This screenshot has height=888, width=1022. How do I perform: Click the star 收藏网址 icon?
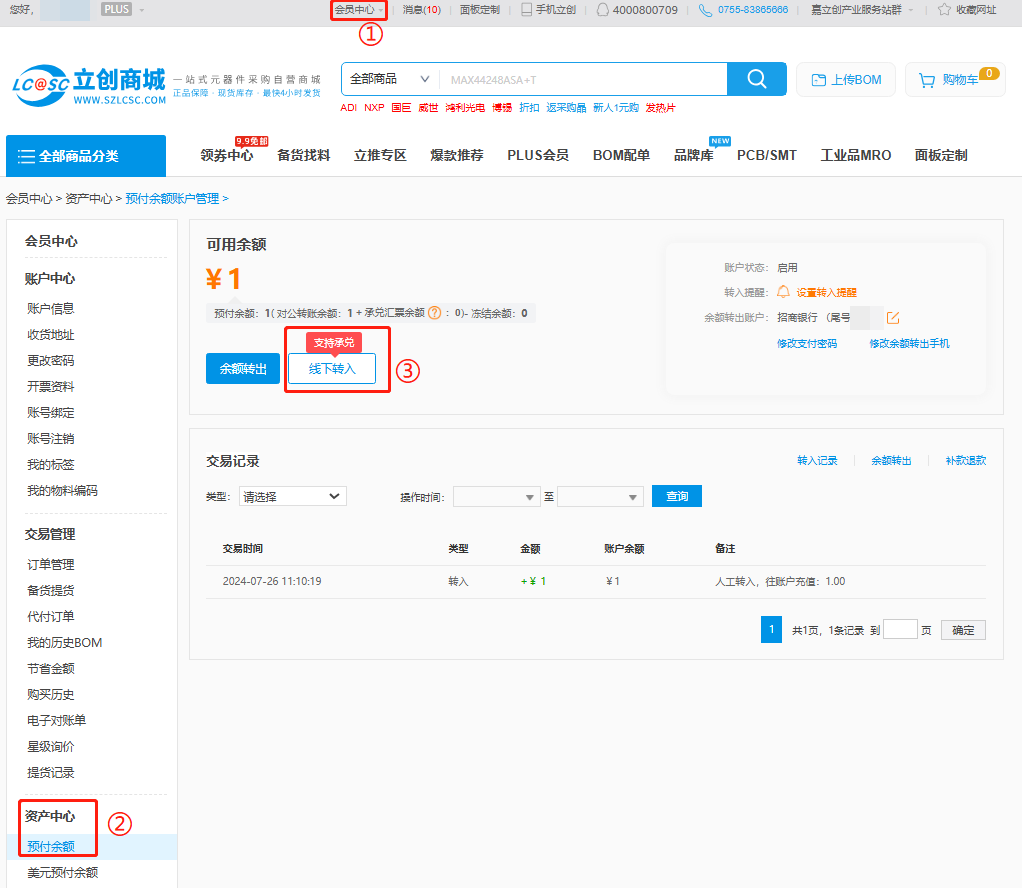tap(944, 10)
